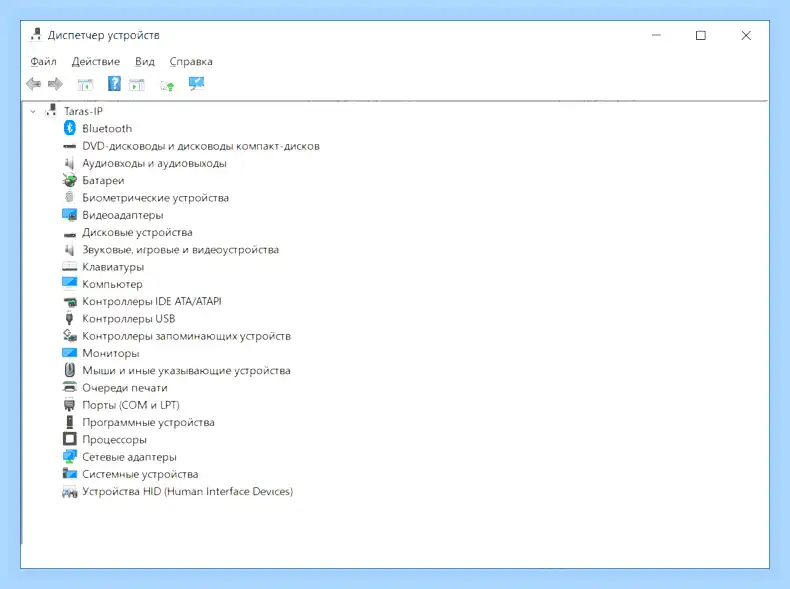Open the Справка menu
790x589 pixels.
tap(191, 61)
